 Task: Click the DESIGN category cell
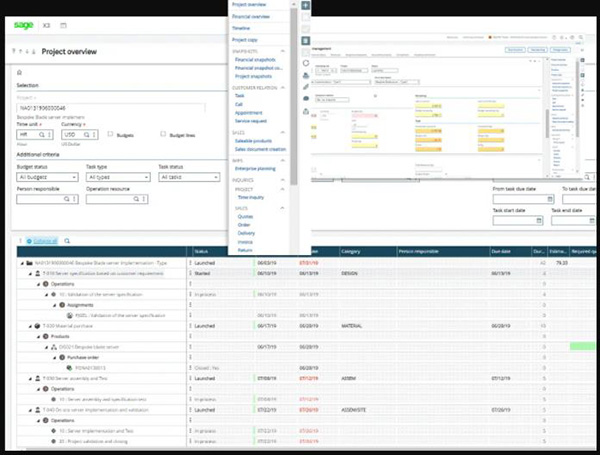coord(349,274)
